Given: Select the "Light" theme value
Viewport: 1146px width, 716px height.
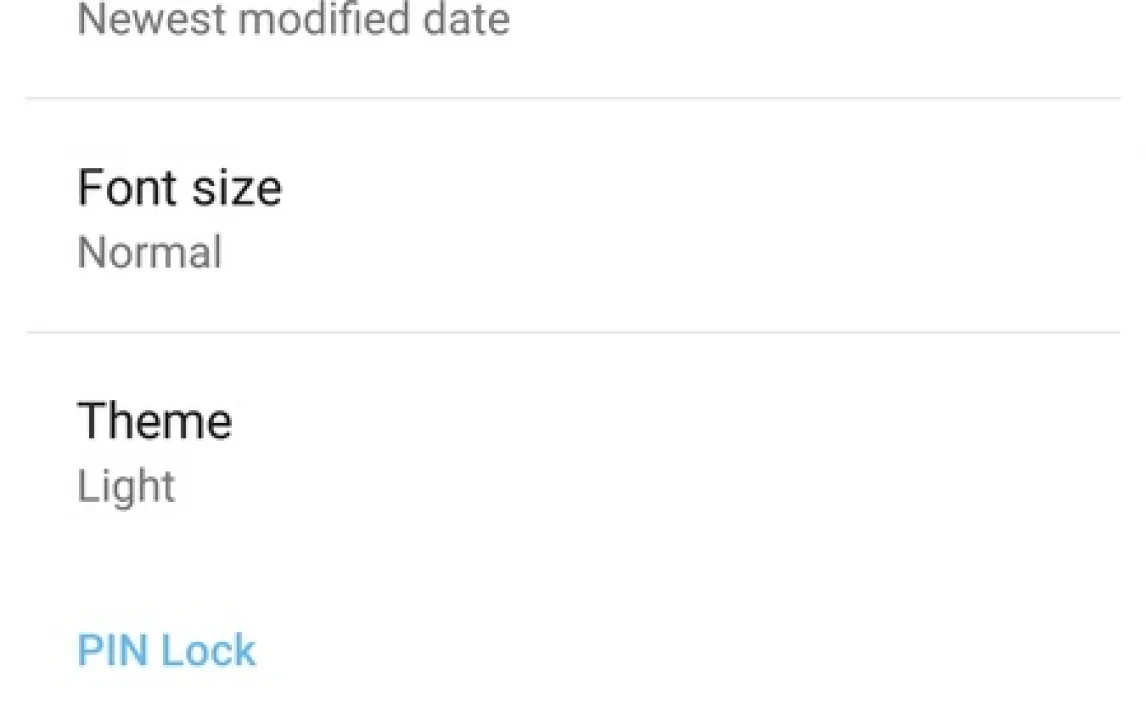Looking at the screenshot, I should point(126,487).
